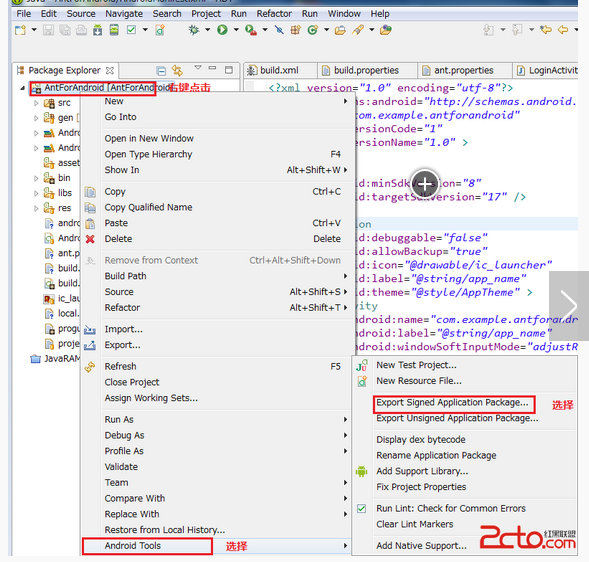Viewport: 589px width, 562px height.
Task: Open the External Tools dropdown arrow
Action: pyautogui.click(x=265, y=30)
